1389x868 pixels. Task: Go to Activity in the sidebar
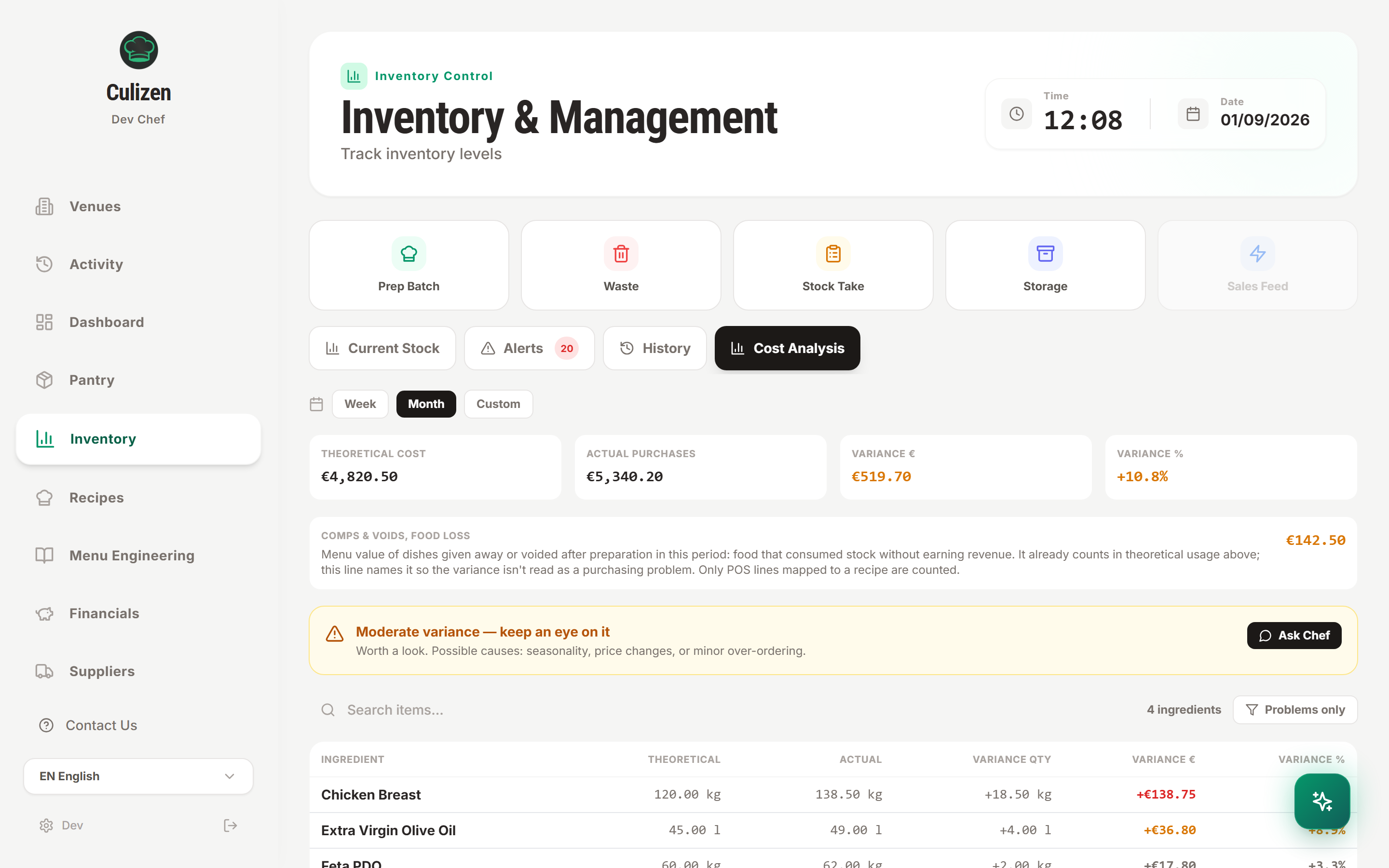coord(138,264)
